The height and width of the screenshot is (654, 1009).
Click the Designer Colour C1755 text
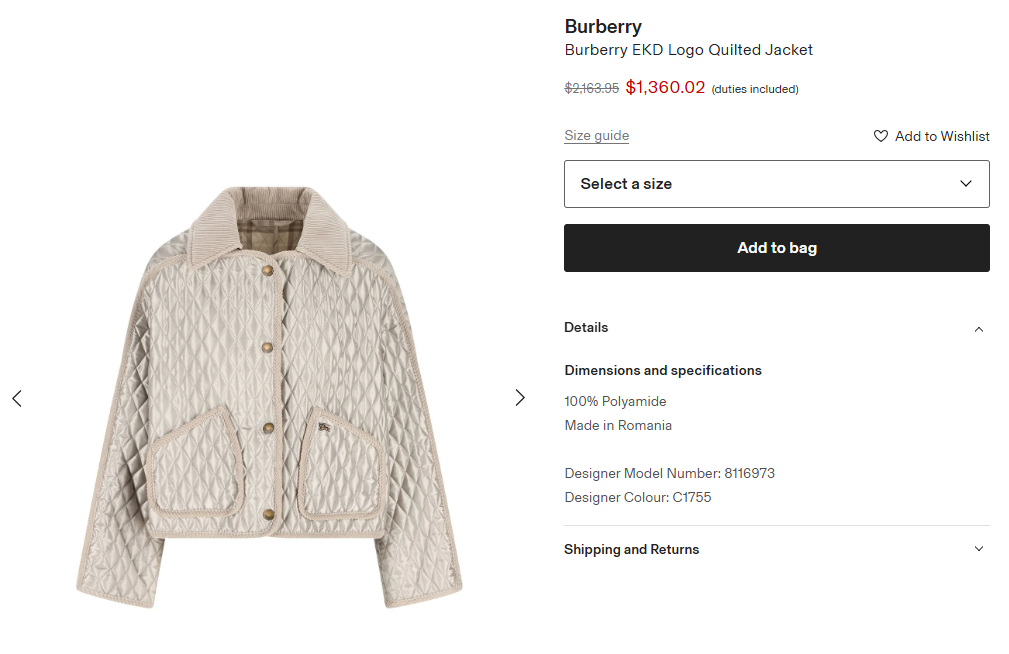click(637, 497)
